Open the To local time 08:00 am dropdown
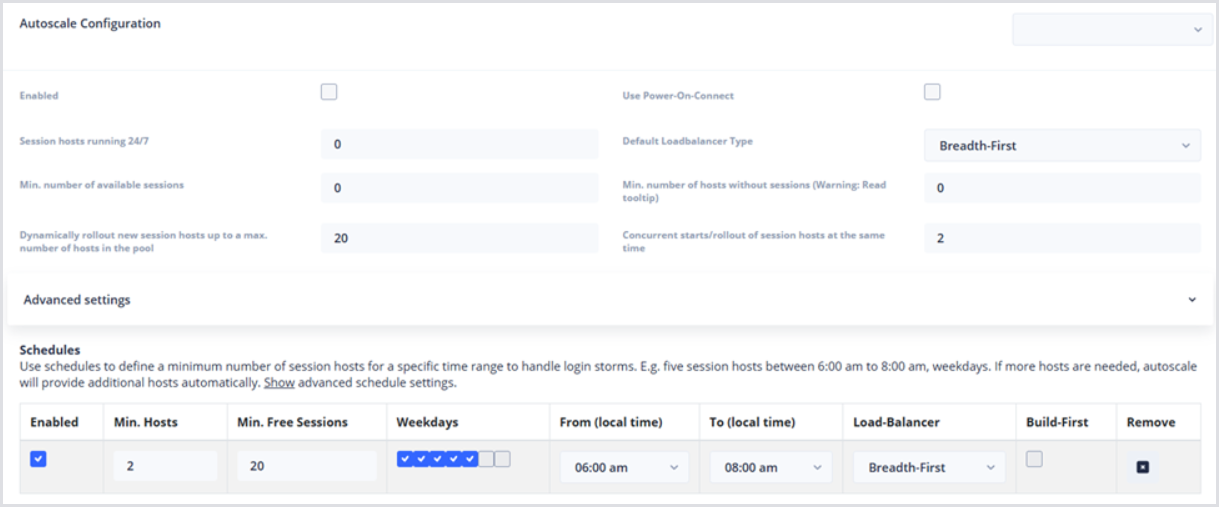The height and width of the screenshot is (507, 1219). point(770,467)
